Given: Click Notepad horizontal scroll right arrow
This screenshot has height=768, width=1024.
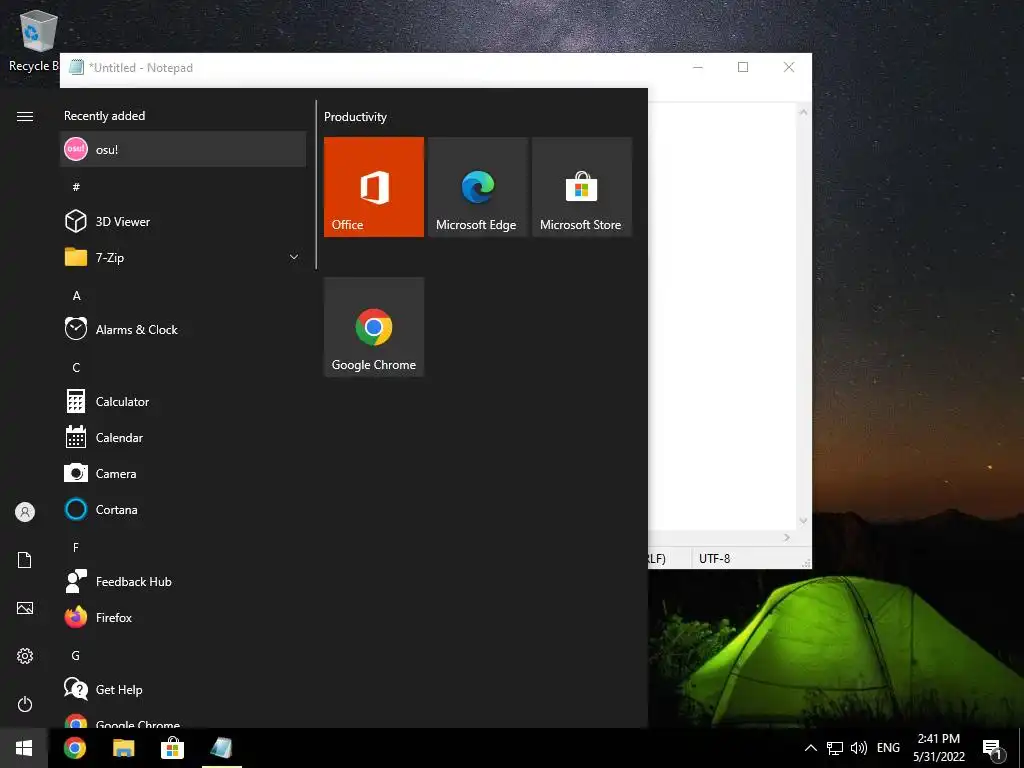Looking at the screenshot, I should (787, 537).
